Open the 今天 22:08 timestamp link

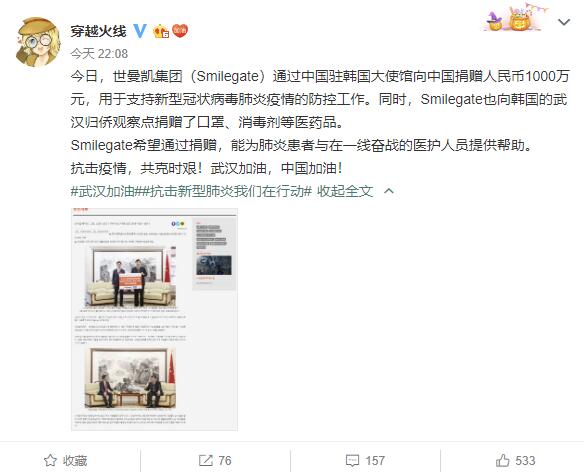click(99, 54)
